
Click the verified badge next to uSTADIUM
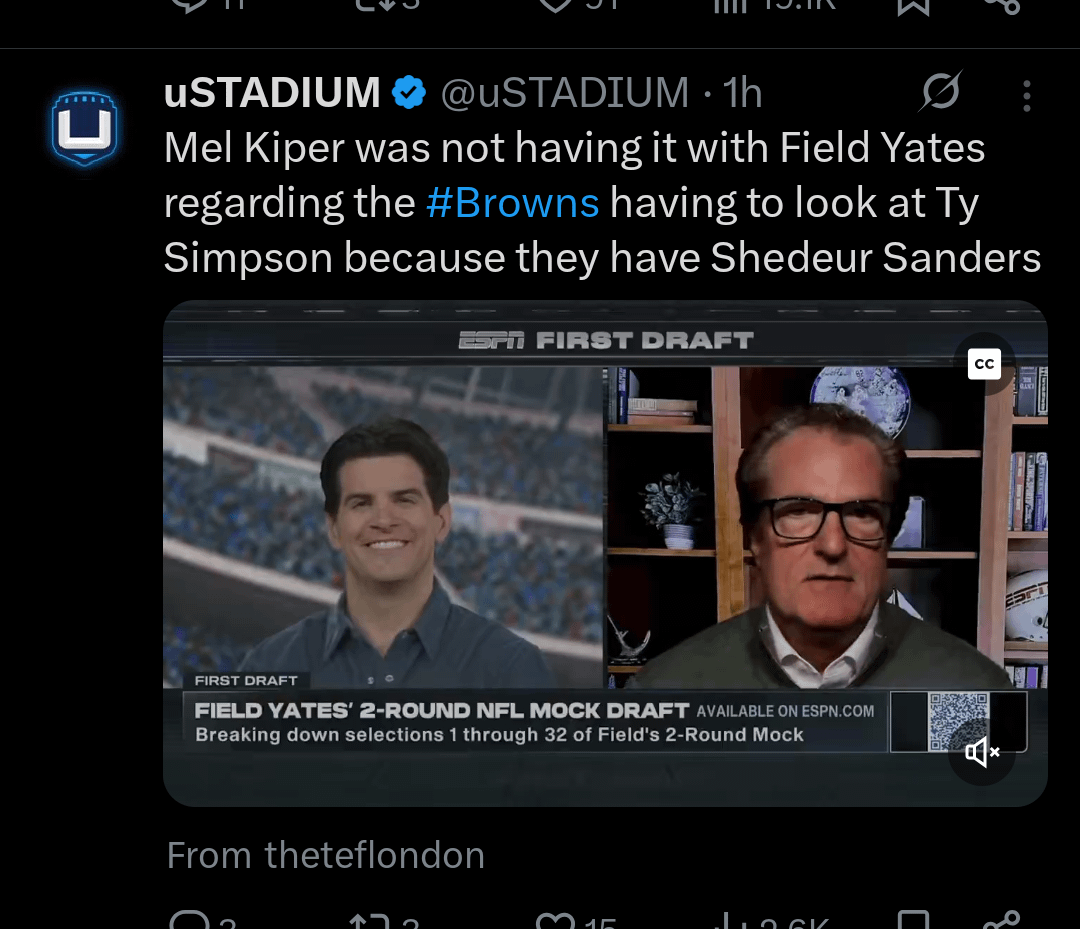(x=407, y=92)
